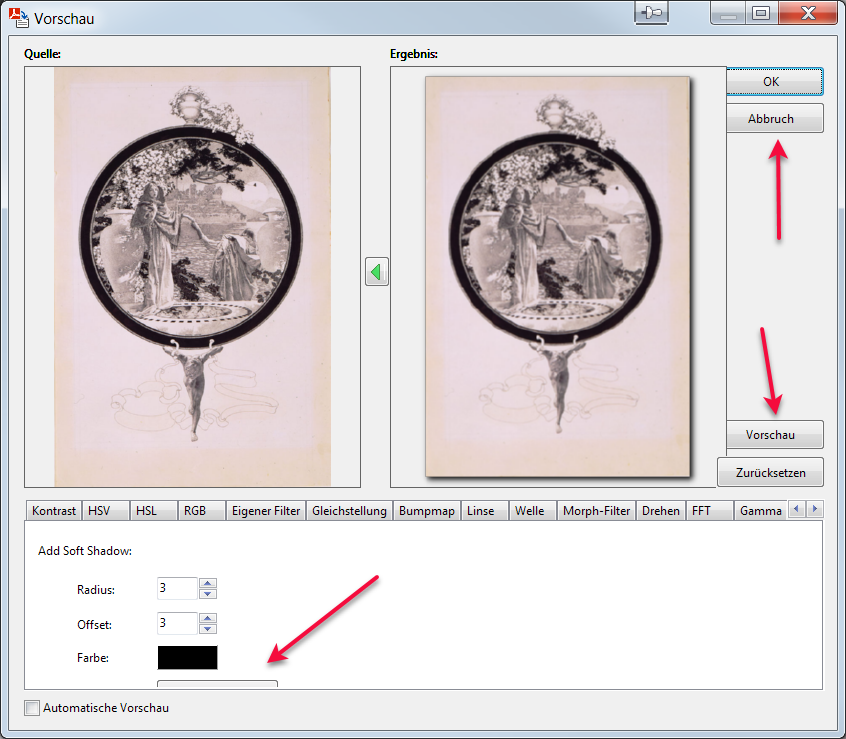Switch to the Kontrast tab
The image size is (846, 739).
click(x=53, y=510)
